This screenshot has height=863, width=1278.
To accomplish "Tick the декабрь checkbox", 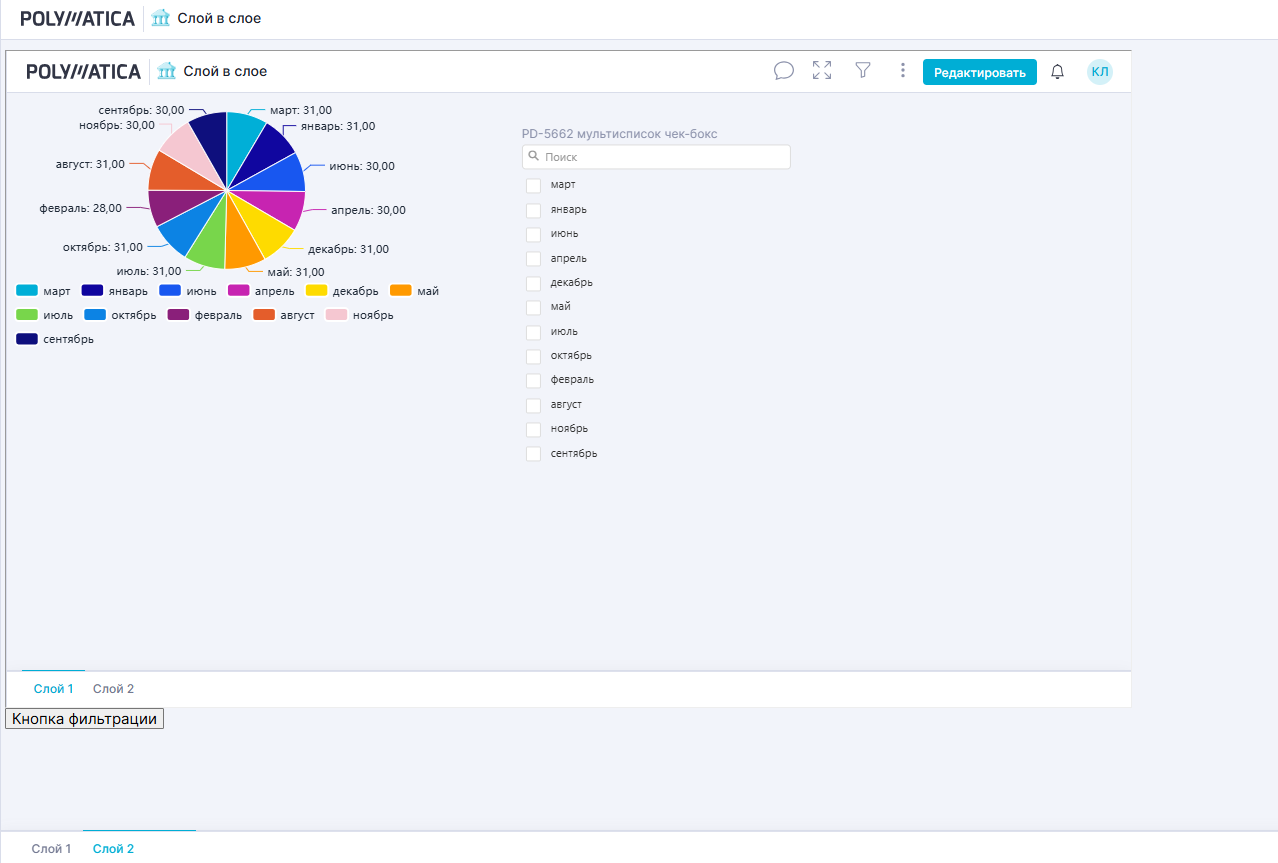I will 534,283.
